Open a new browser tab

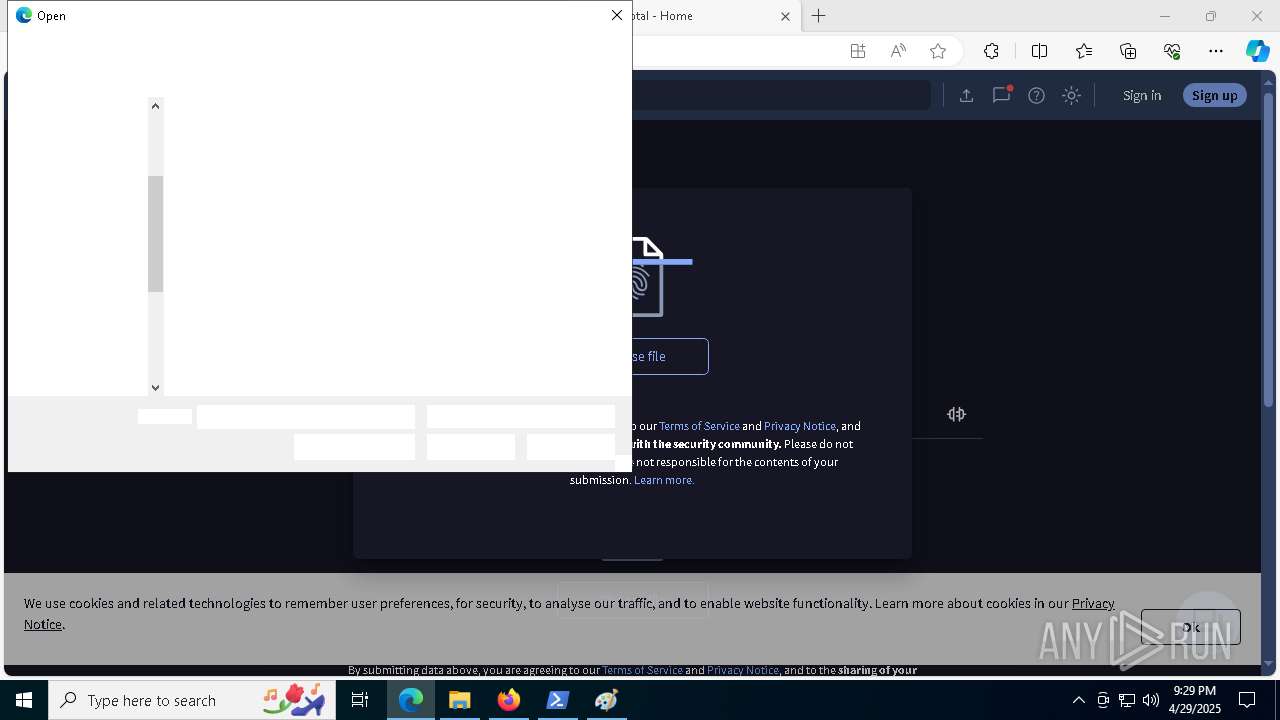(819, 16)
